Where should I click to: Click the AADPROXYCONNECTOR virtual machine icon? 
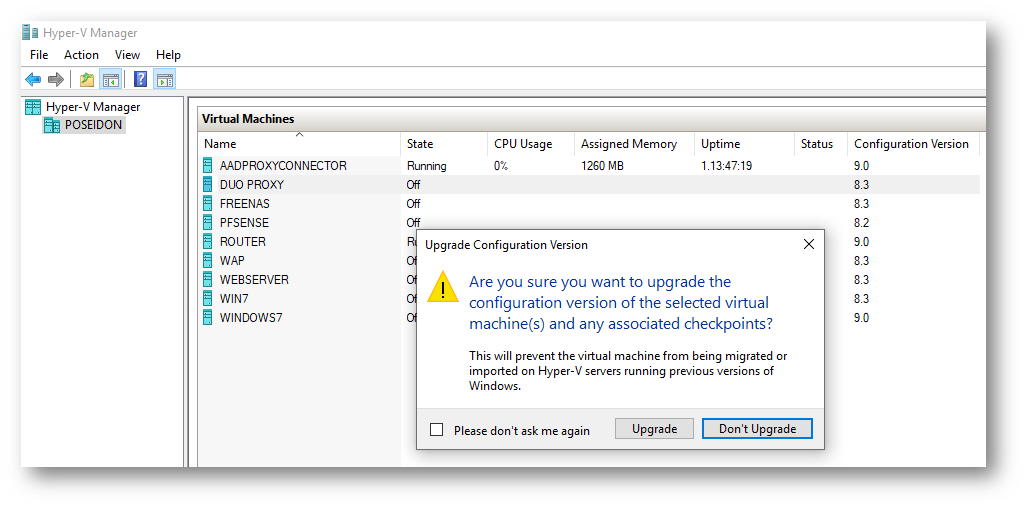(208, 166)
